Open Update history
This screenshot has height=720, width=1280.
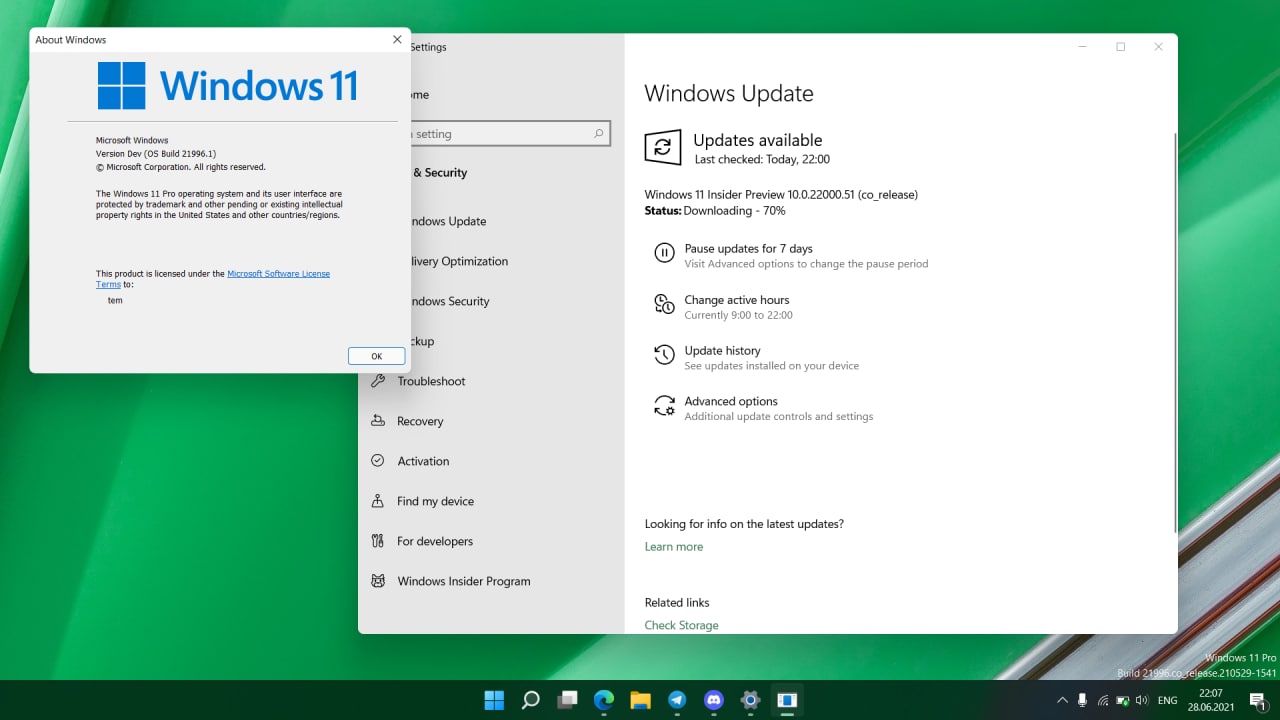(722, 351)
